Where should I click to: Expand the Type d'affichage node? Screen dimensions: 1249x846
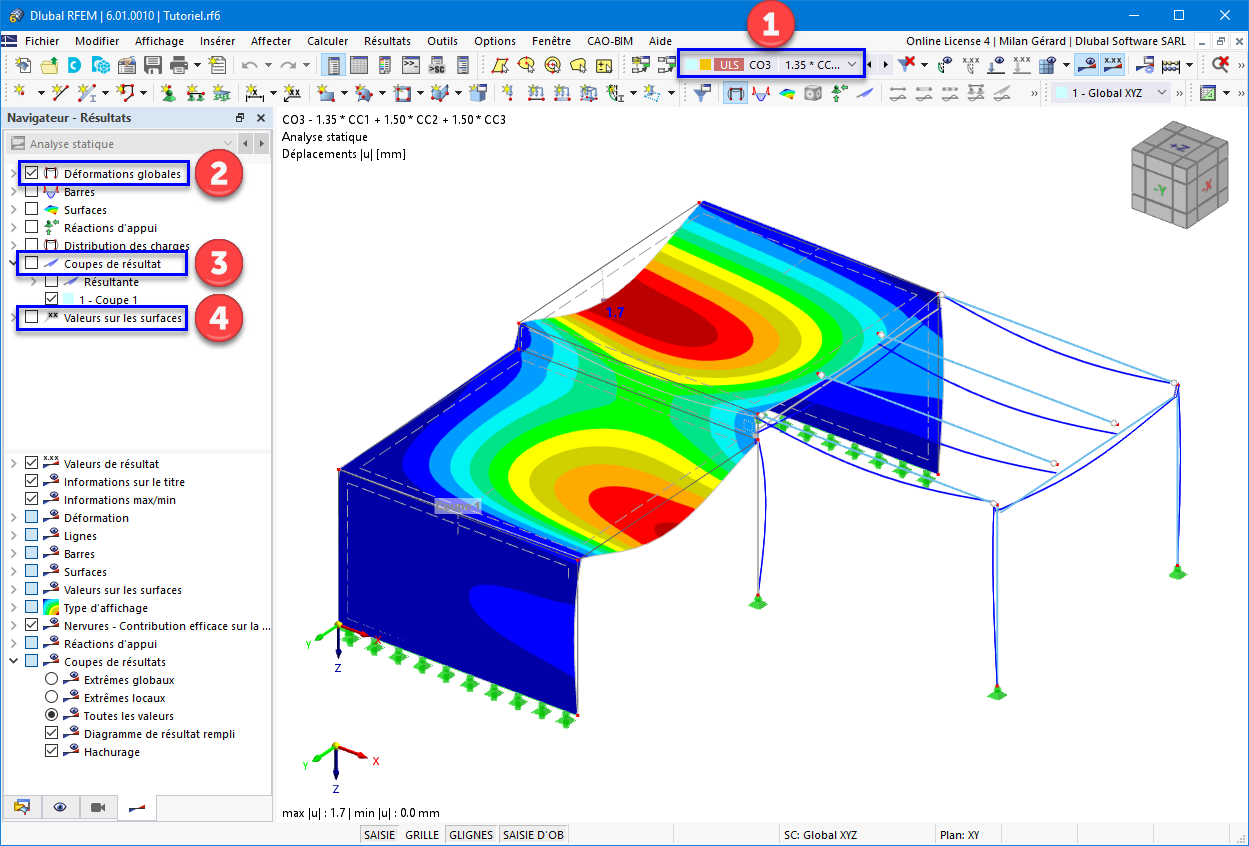coord(13,608)
